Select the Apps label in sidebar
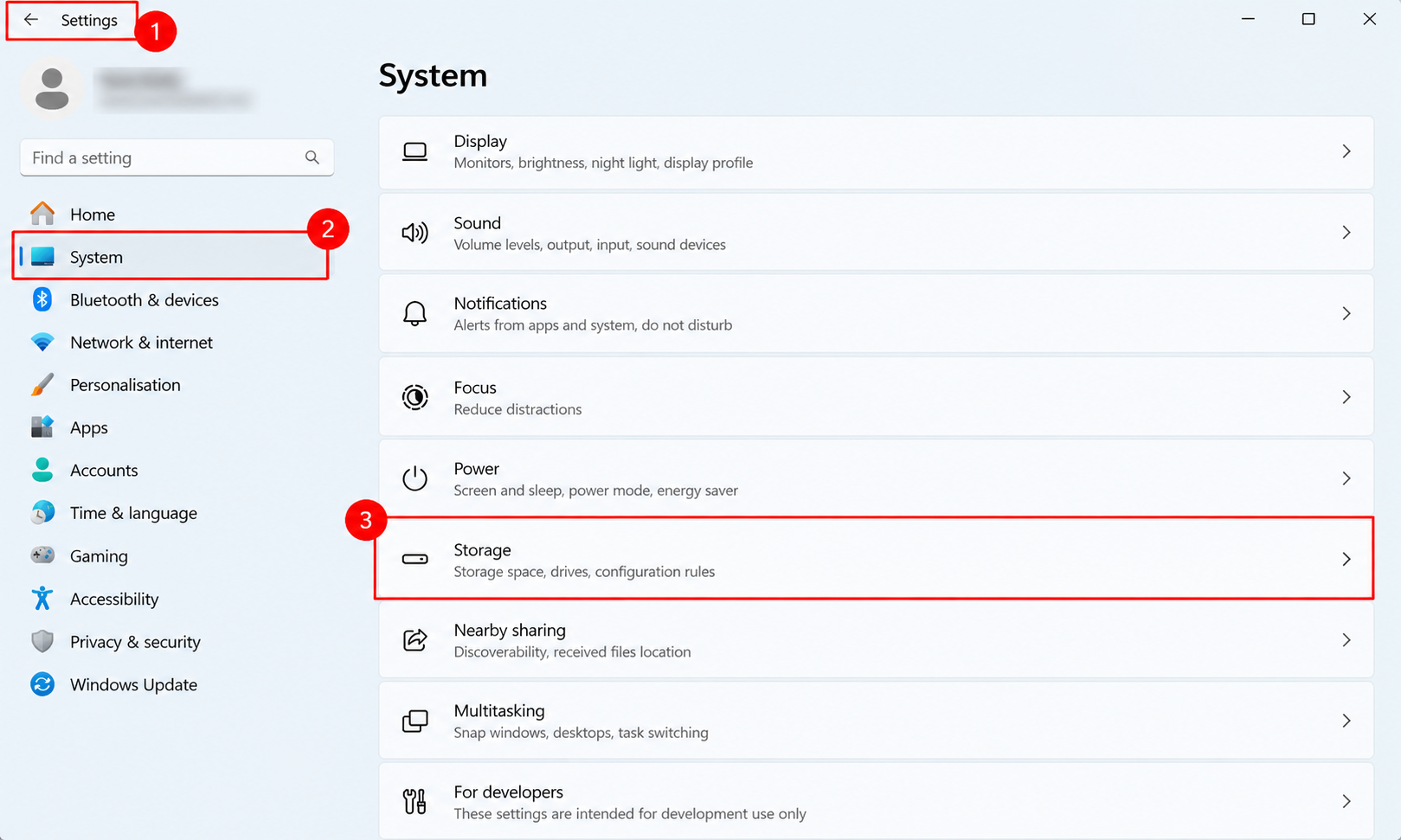Image resolution: width=1401 pixels, height=840 pixels. pos(89,427)
